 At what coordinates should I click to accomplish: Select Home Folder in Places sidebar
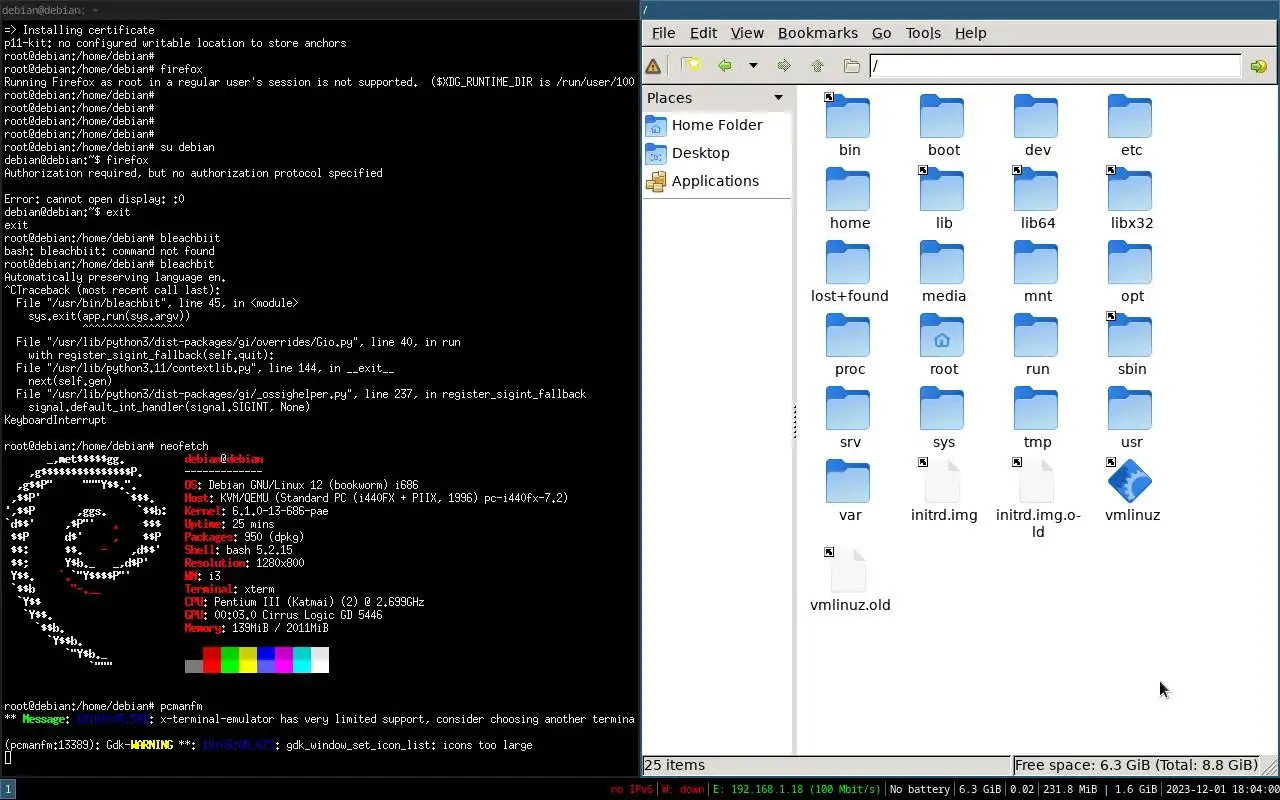716,125
